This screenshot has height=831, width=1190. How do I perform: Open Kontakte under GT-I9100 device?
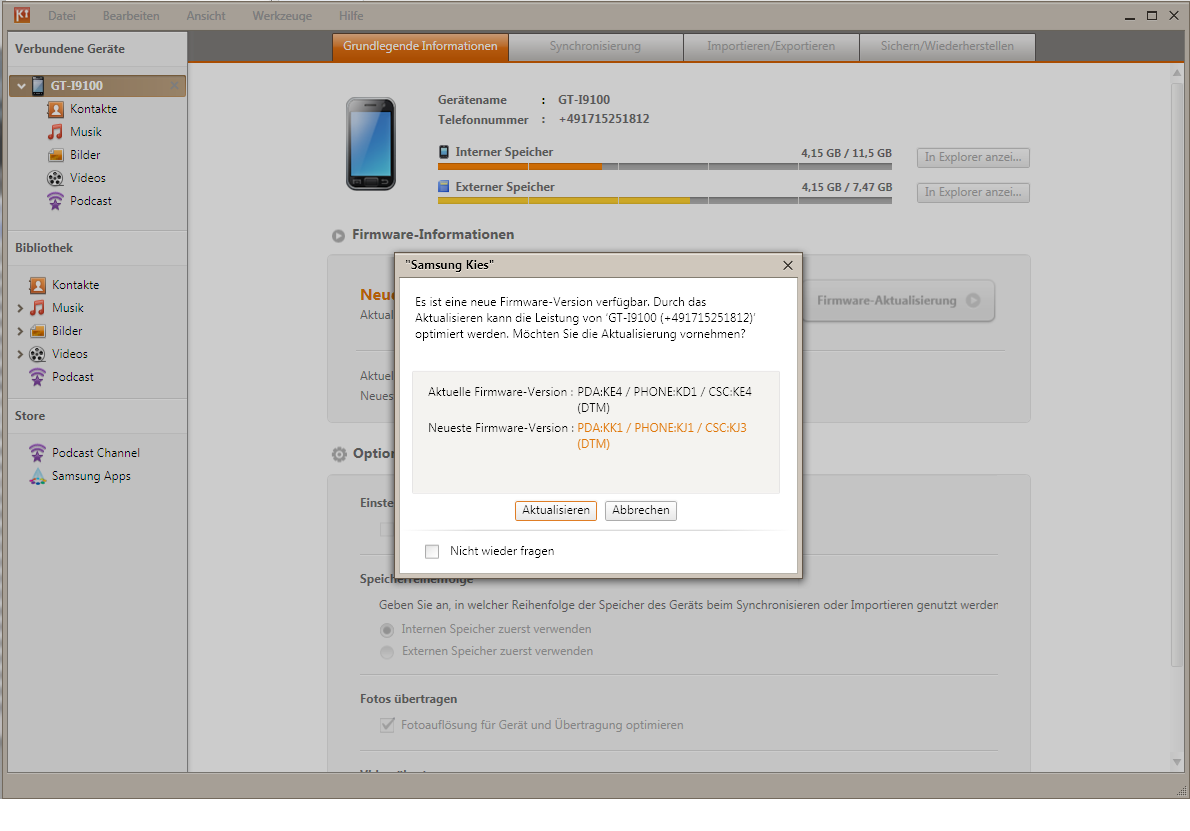click(93, 109)
